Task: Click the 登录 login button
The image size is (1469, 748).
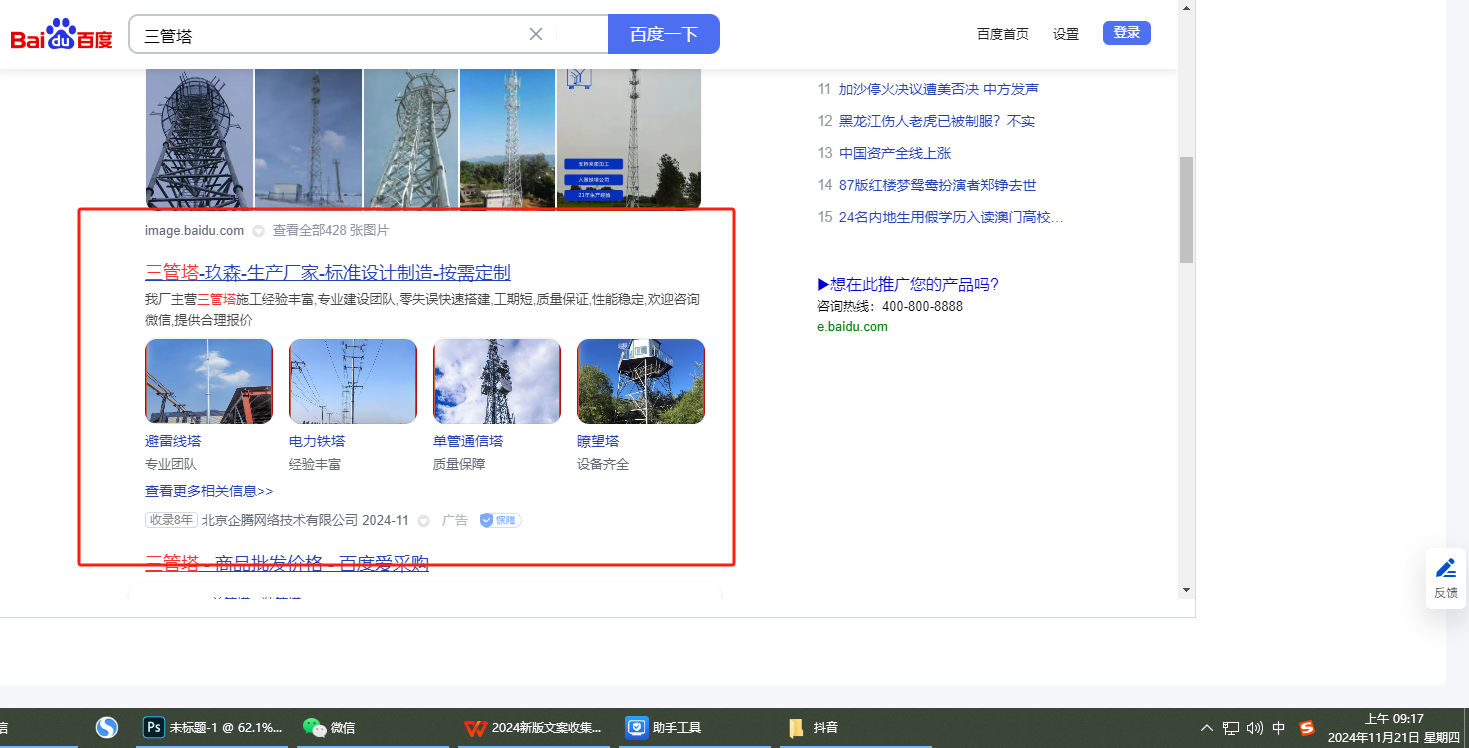Action: point(1126,33)
